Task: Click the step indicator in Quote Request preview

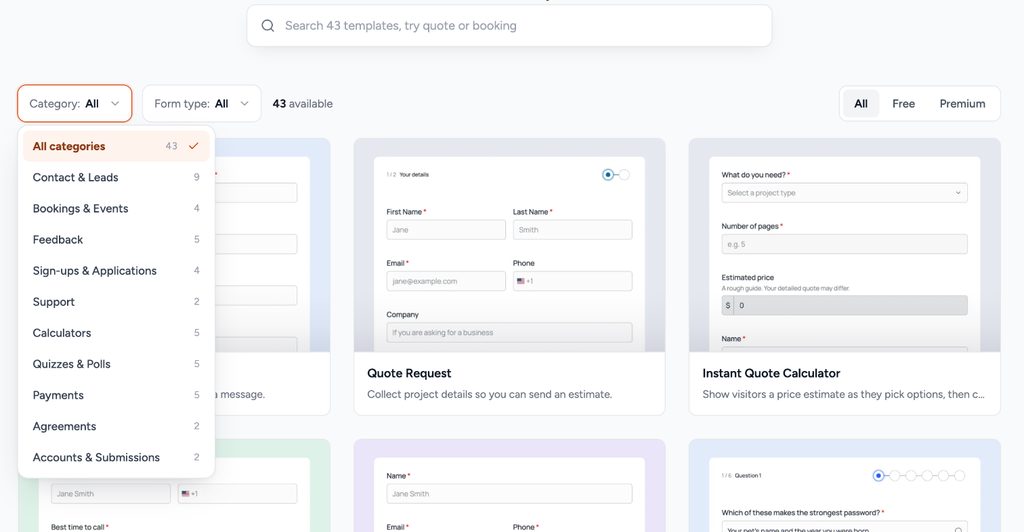Action: [616, 174]
